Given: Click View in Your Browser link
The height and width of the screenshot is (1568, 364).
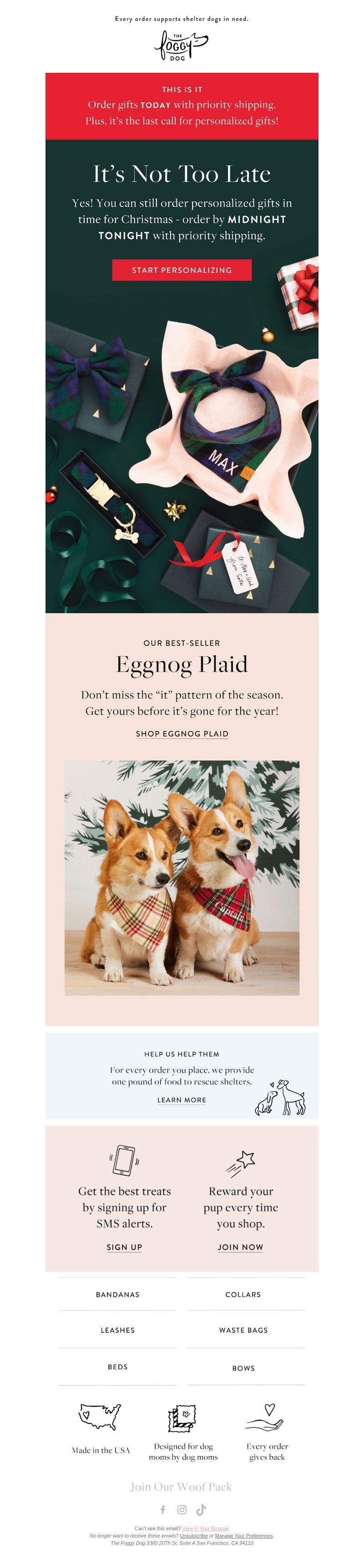Looking at the screenshot, I should [206, 1528].
